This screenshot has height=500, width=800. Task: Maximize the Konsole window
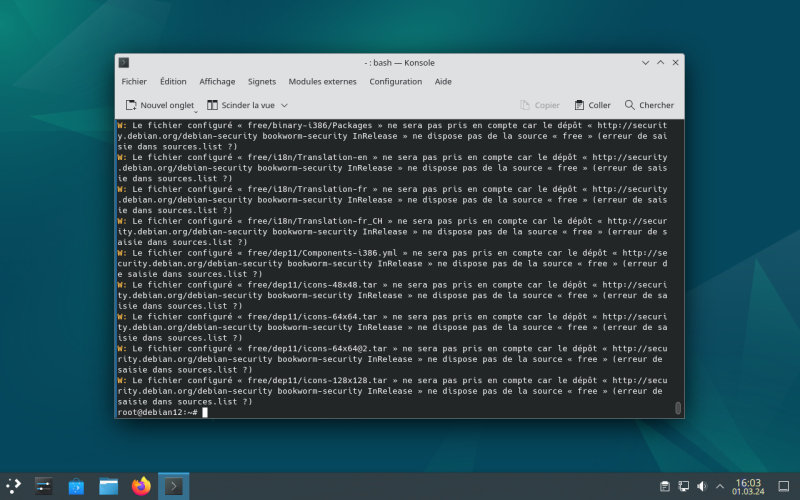(660, 63)
